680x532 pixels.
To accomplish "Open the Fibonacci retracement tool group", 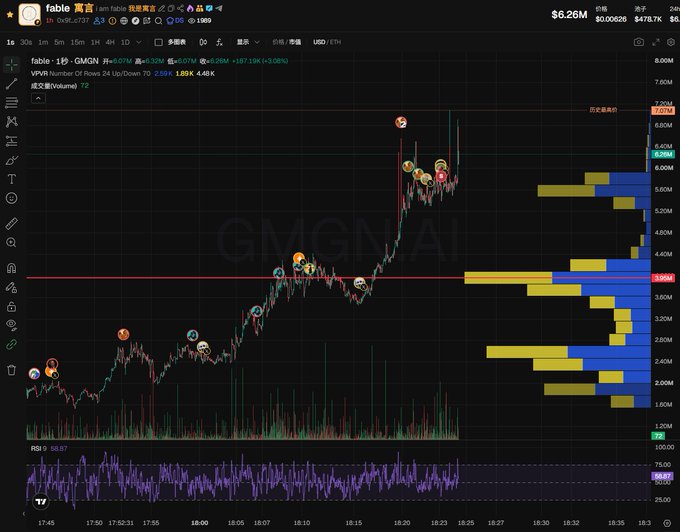I will click(x=12, y=103).
